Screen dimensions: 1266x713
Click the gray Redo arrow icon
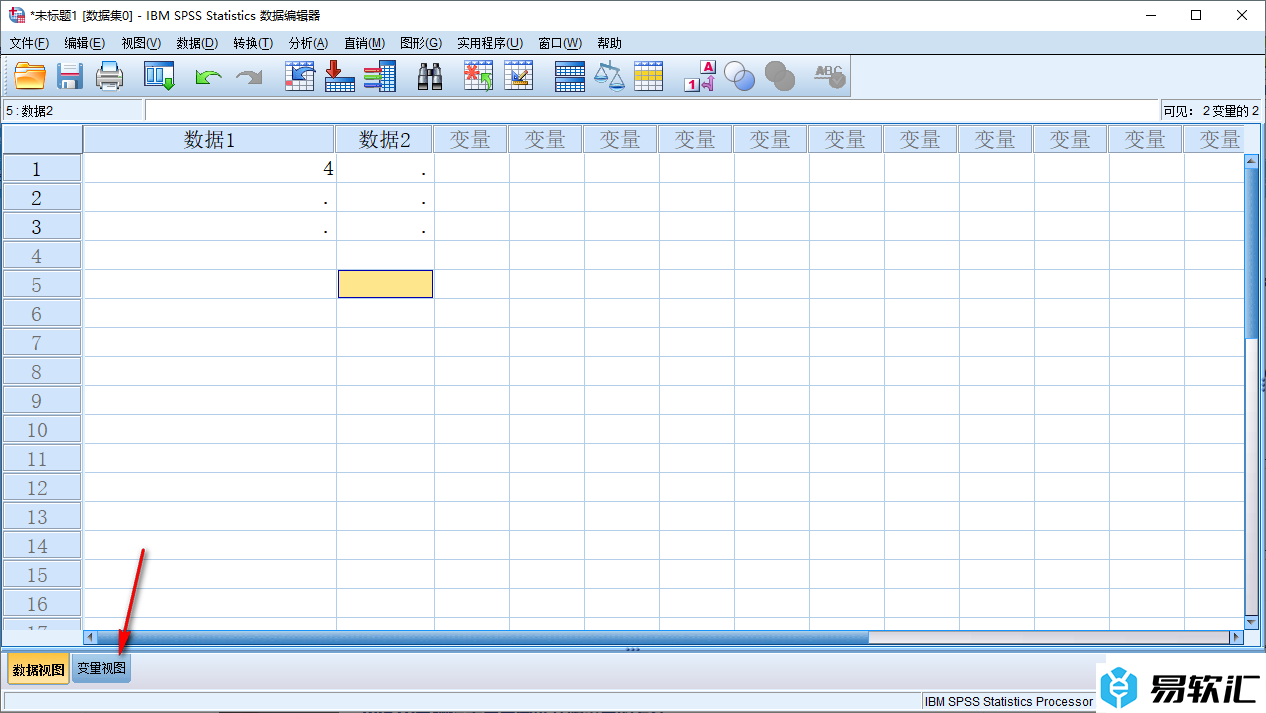click(x=248, y=76)
